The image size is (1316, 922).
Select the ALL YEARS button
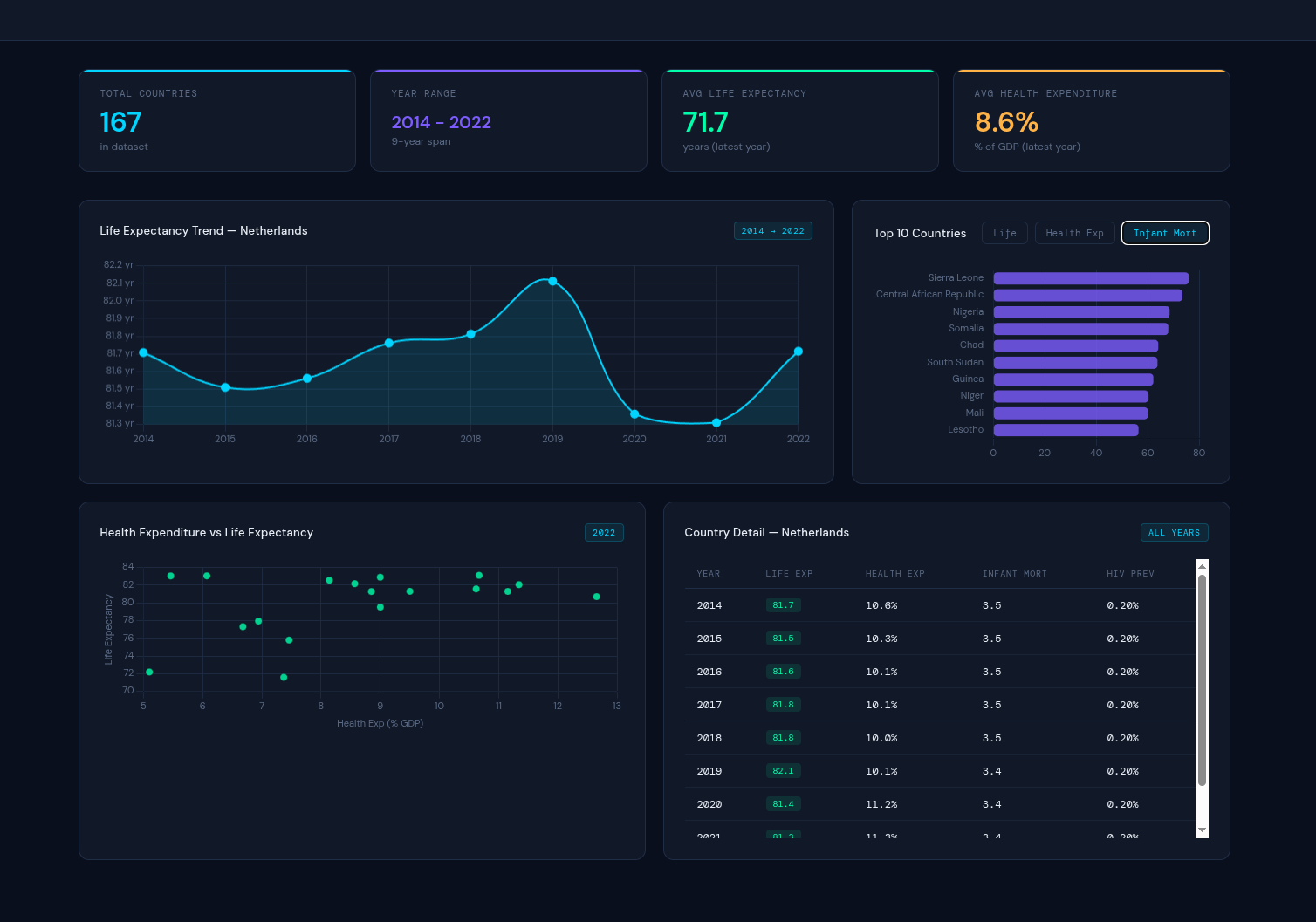(x=1175, y=532)
